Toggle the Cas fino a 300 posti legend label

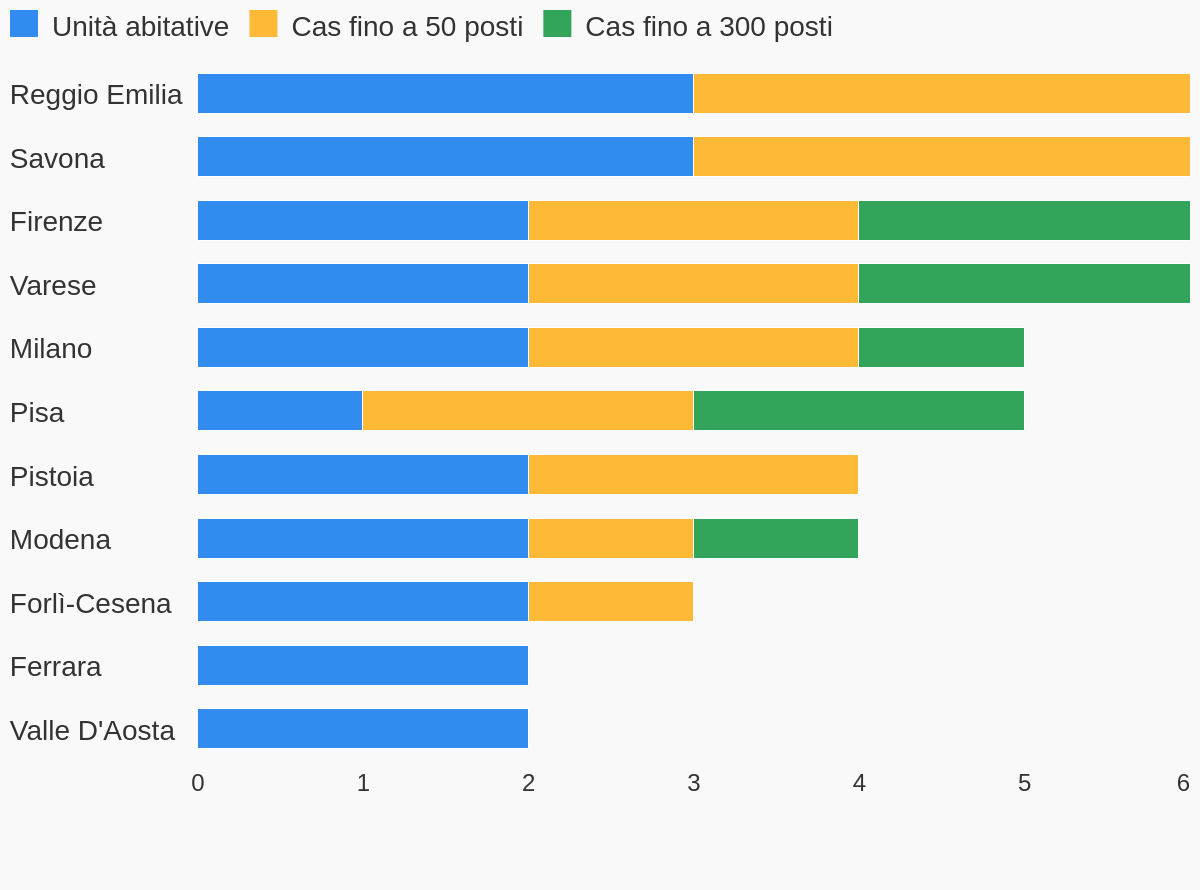tap(709, 27)
